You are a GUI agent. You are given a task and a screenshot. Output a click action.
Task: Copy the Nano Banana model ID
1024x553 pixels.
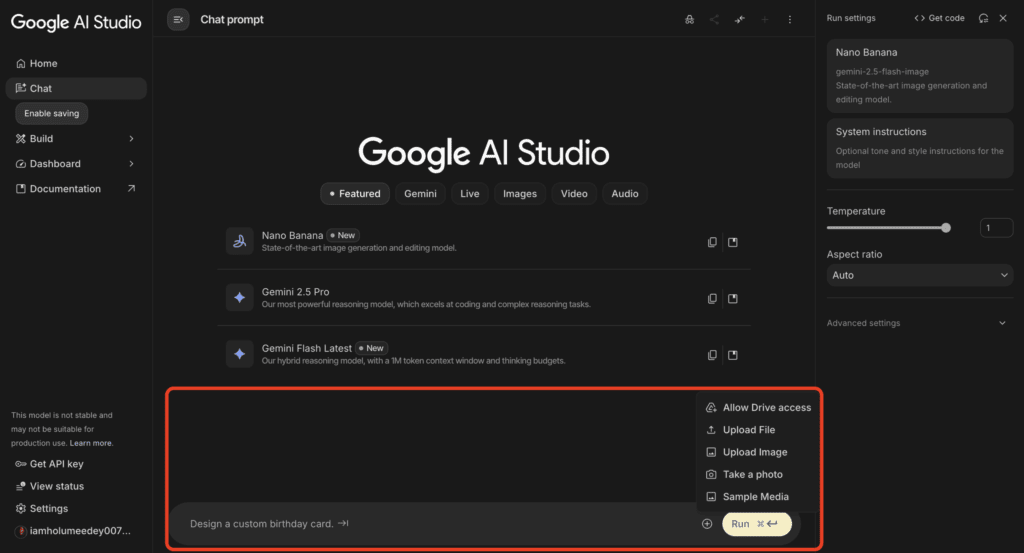pos(712,242)
